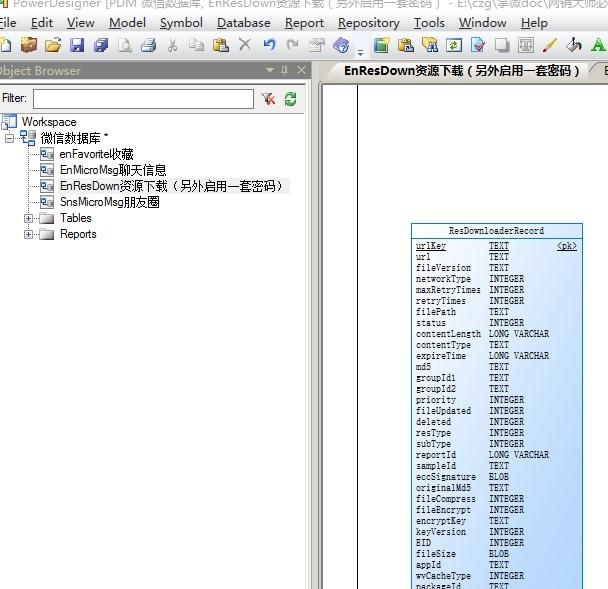This screenshot has height=589, width=608.
Task: Open Object Browser panel dropdown arrow
Action: 270,70
